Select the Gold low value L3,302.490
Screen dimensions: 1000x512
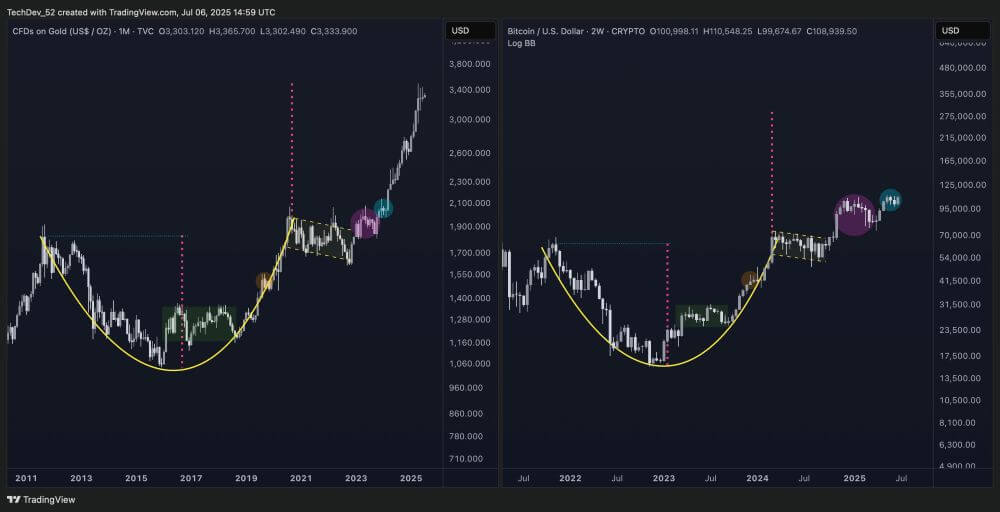[x=283, y=31]
